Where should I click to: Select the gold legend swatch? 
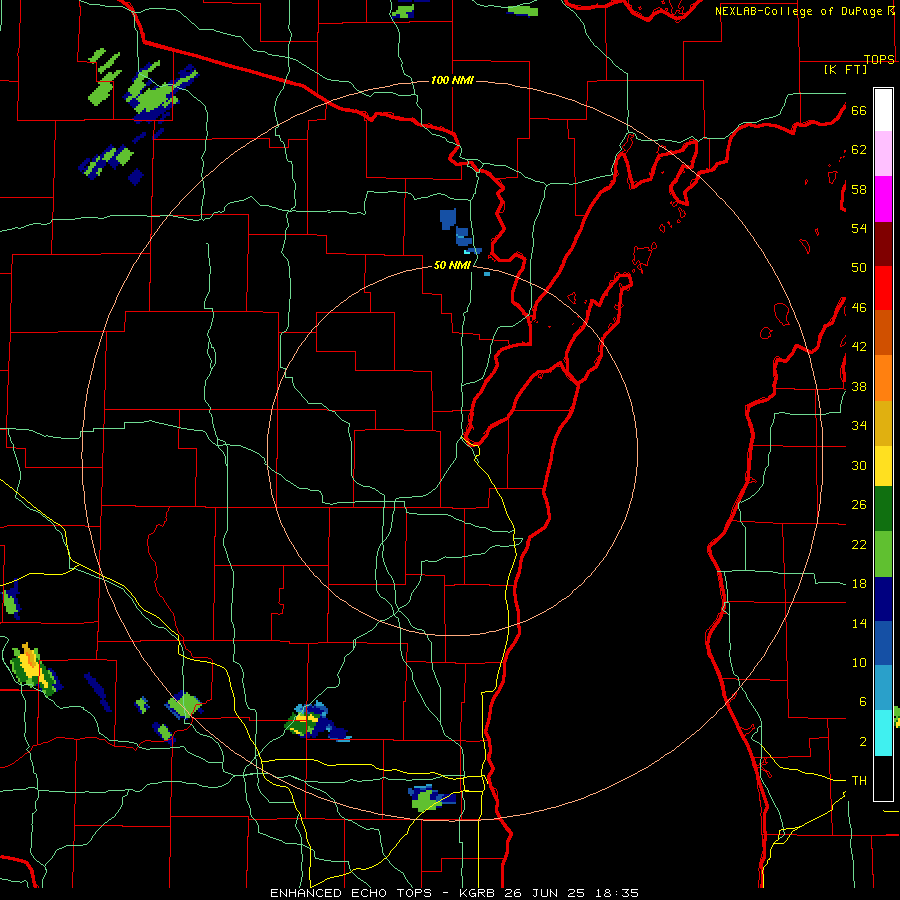tap(883, 423)
